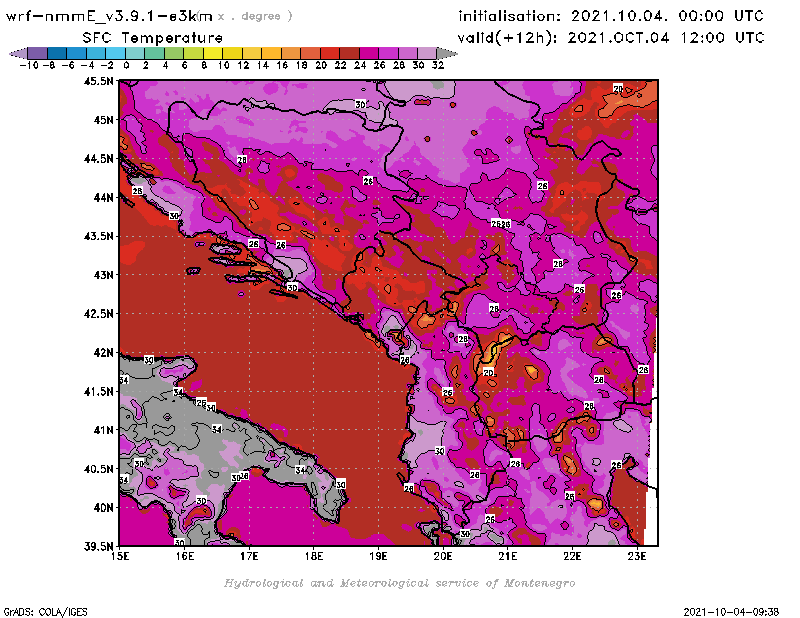
Task: Click the 41.5N latitude axis label
Action: 98,391
